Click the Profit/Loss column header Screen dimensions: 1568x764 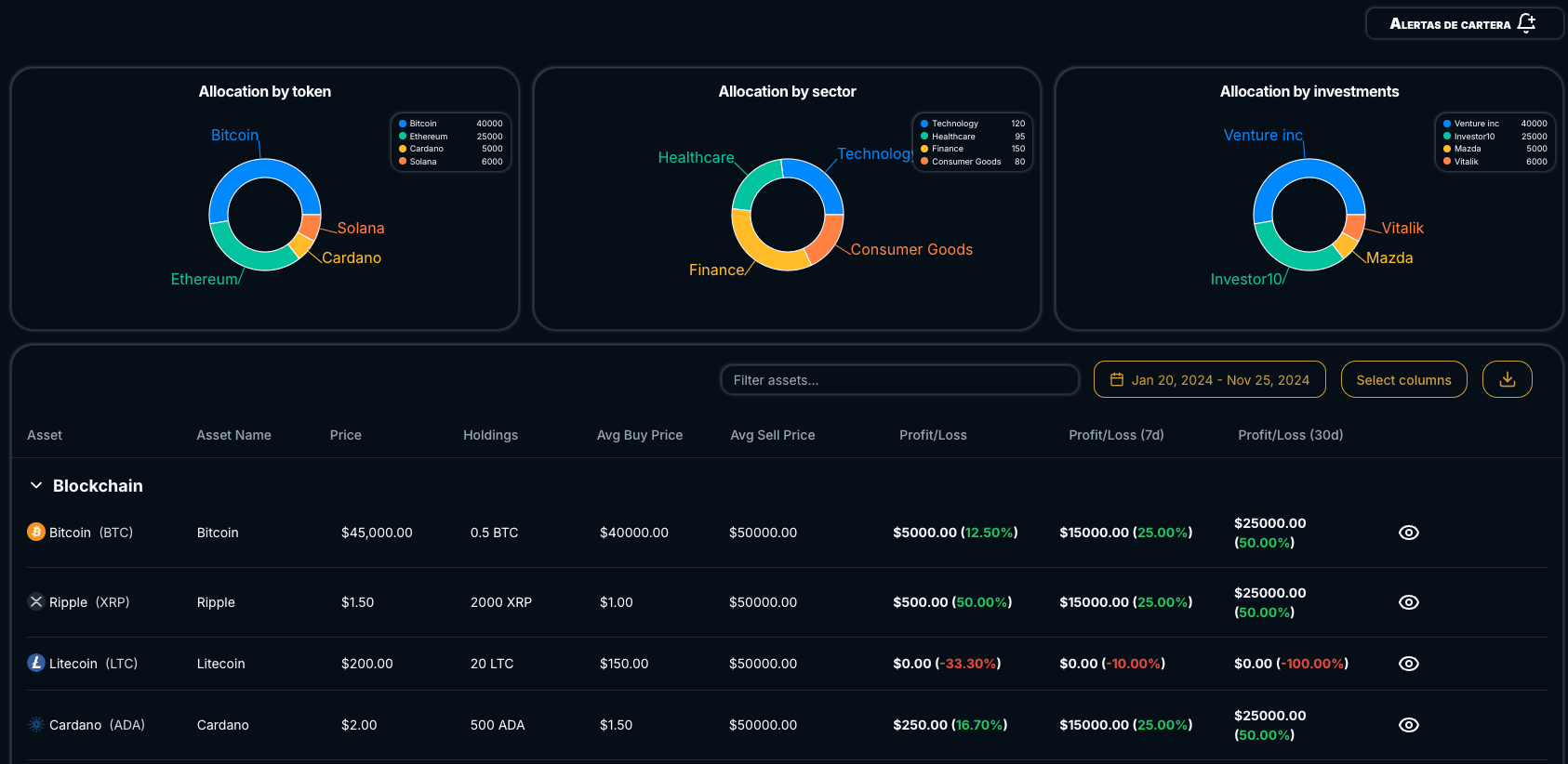coord(933,435)
